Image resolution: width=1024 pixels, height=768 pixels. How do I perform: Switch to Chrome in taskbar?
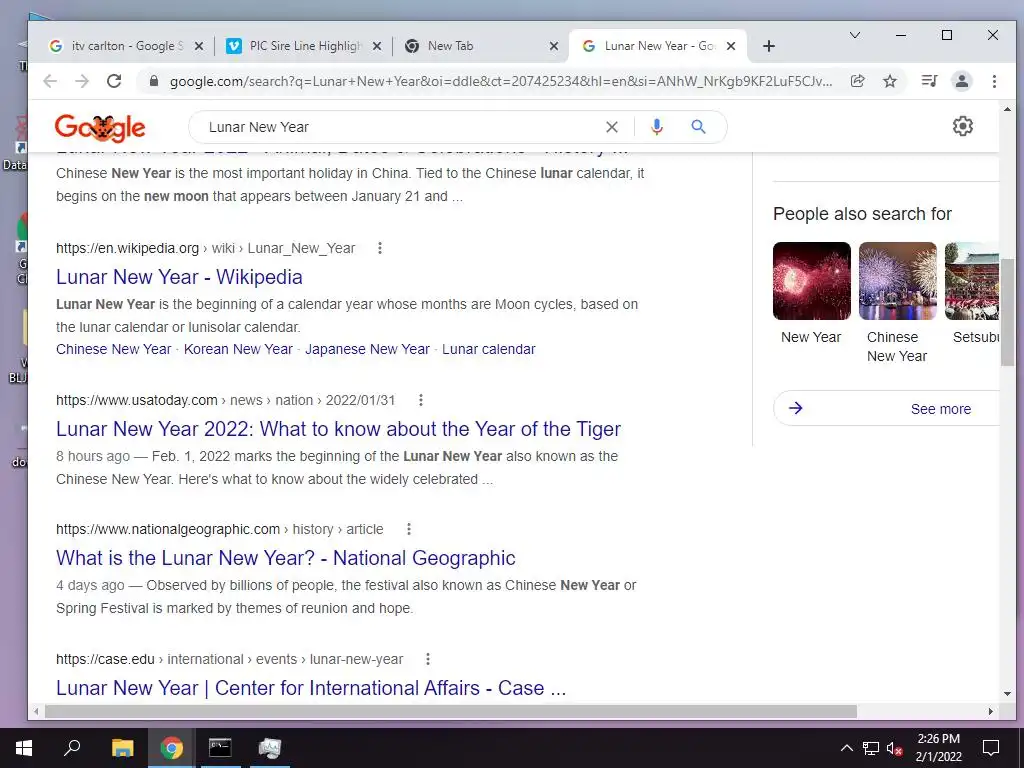point(172,748)
